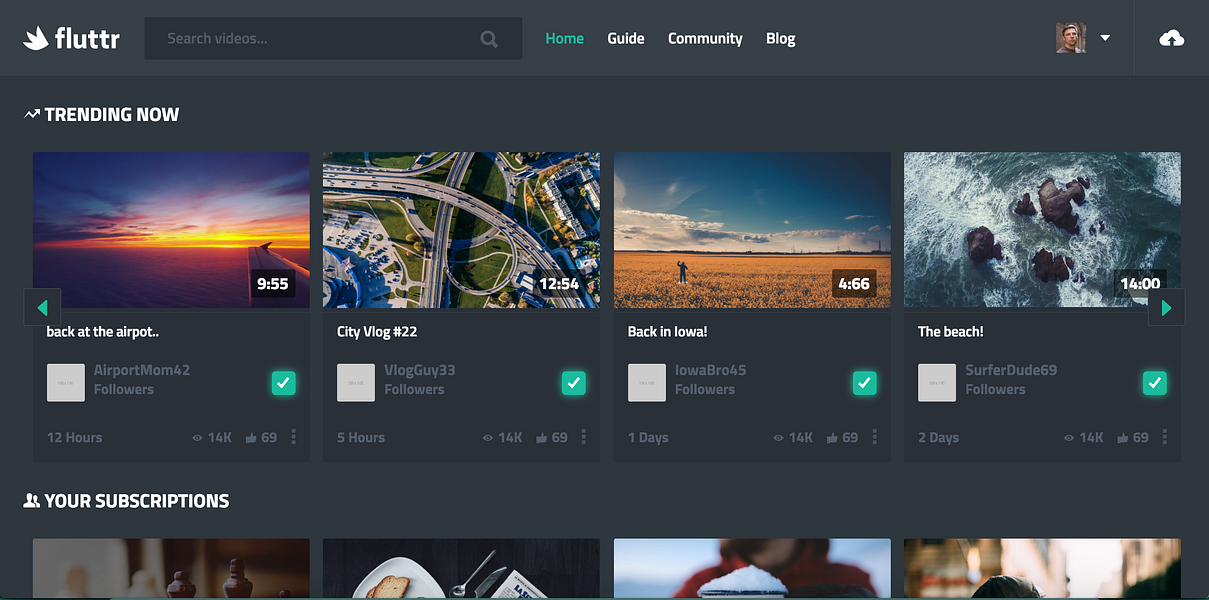Show previous trending videos with left arrow

42,307
